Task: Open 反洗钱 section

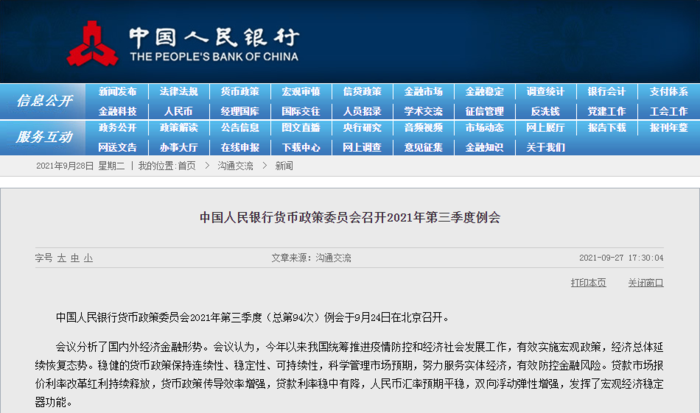Action: [x=546, y=111]
